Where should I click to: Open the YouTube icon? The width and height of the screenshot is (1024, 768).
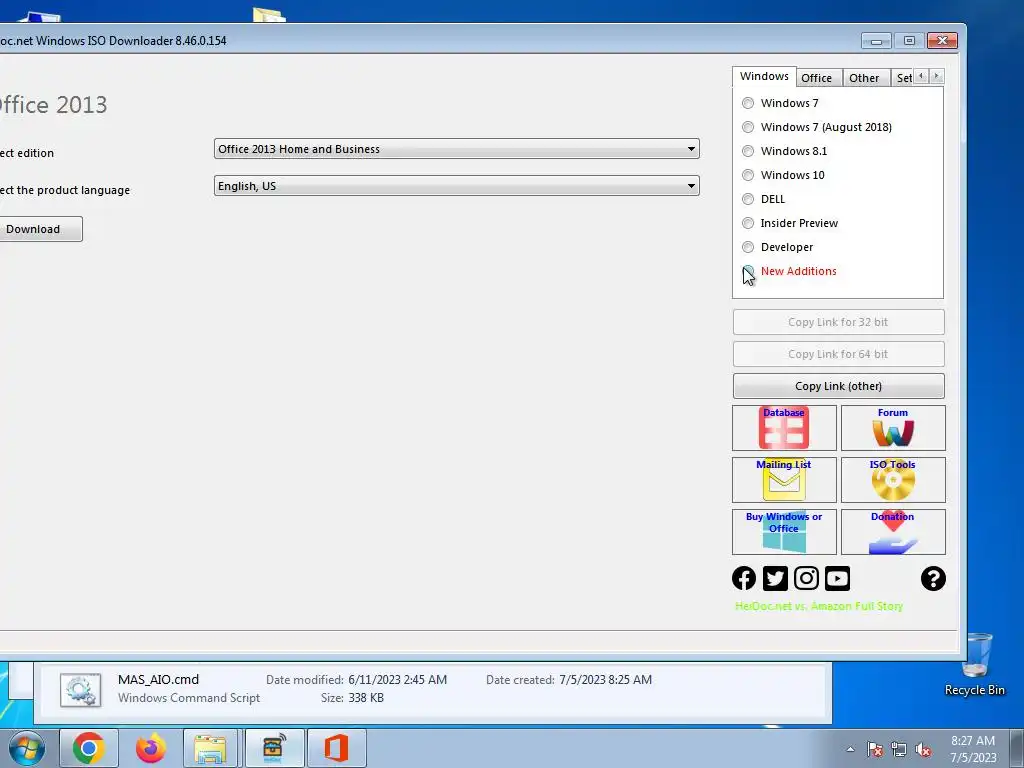pyautogui.click(x=837, y=578)
